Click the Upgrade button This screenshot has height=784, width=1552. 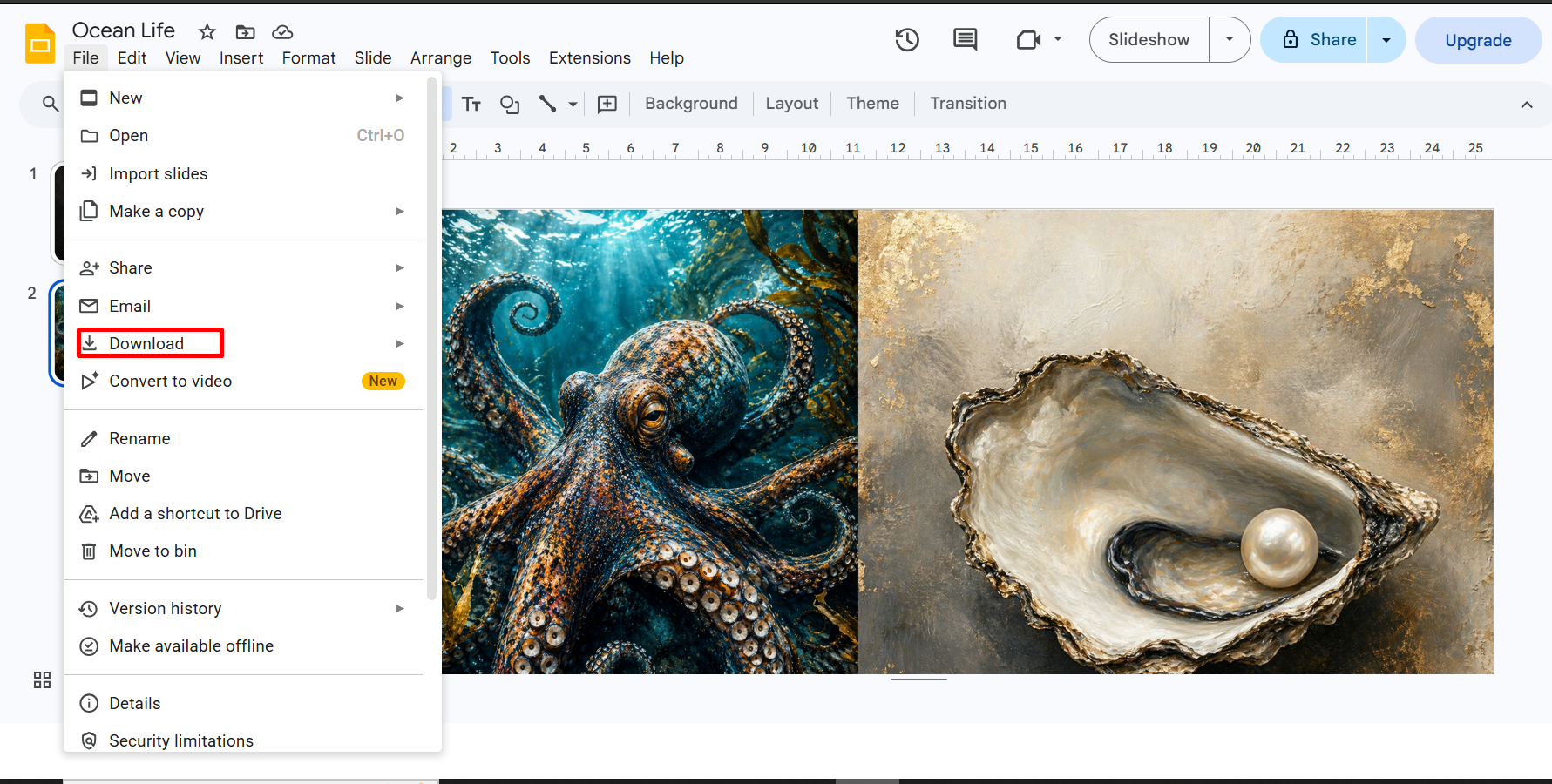tap(1478, 40)
